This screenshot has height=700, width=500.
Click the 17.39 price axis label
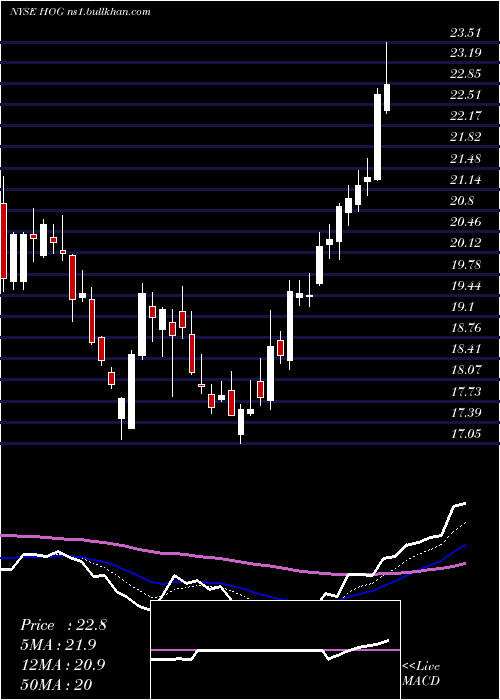tap(466, 412)
